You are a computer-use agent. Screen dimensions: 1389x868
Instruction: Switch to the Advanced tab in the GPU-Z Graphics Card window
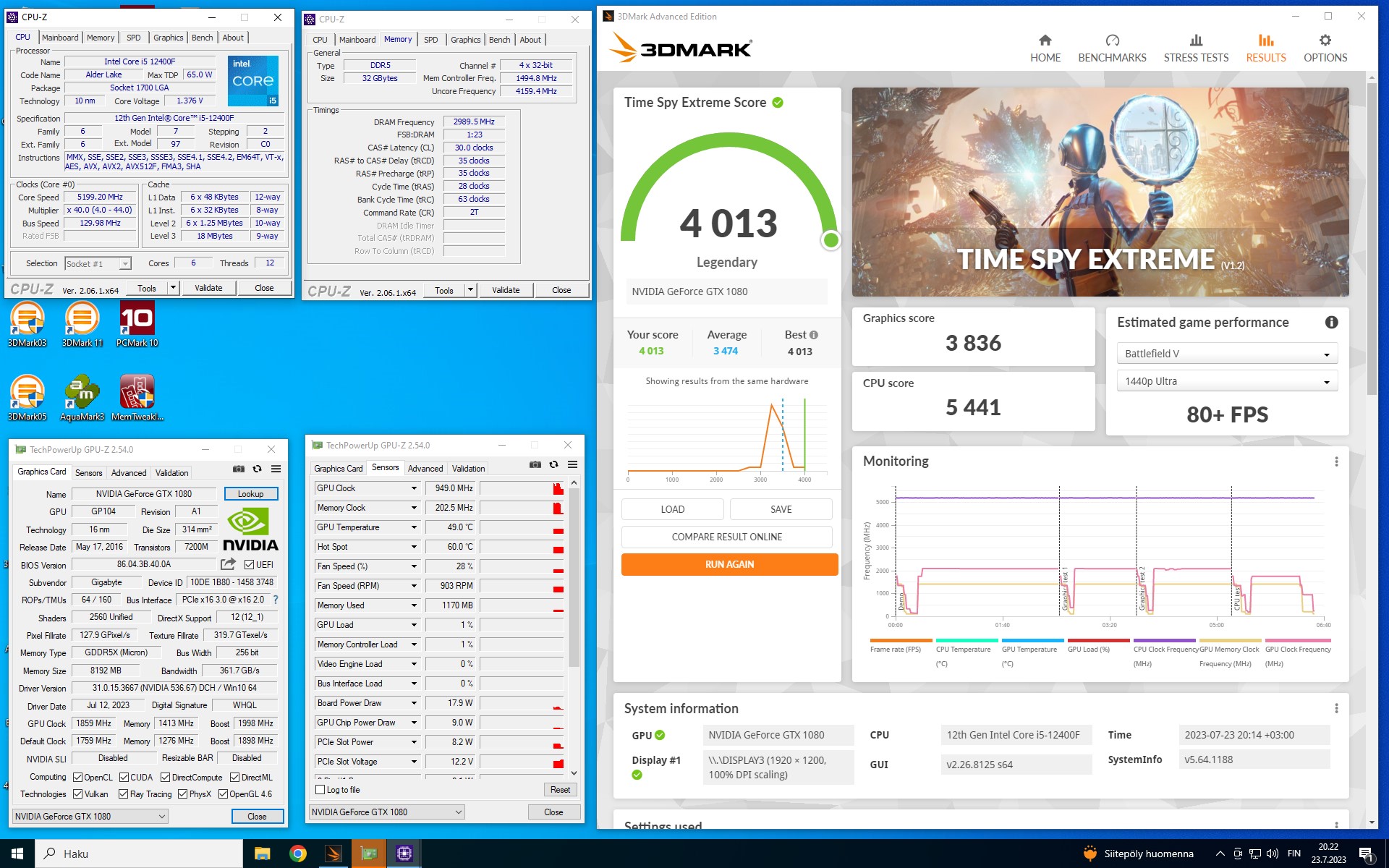pyautogui.click(x=129, y=473)
